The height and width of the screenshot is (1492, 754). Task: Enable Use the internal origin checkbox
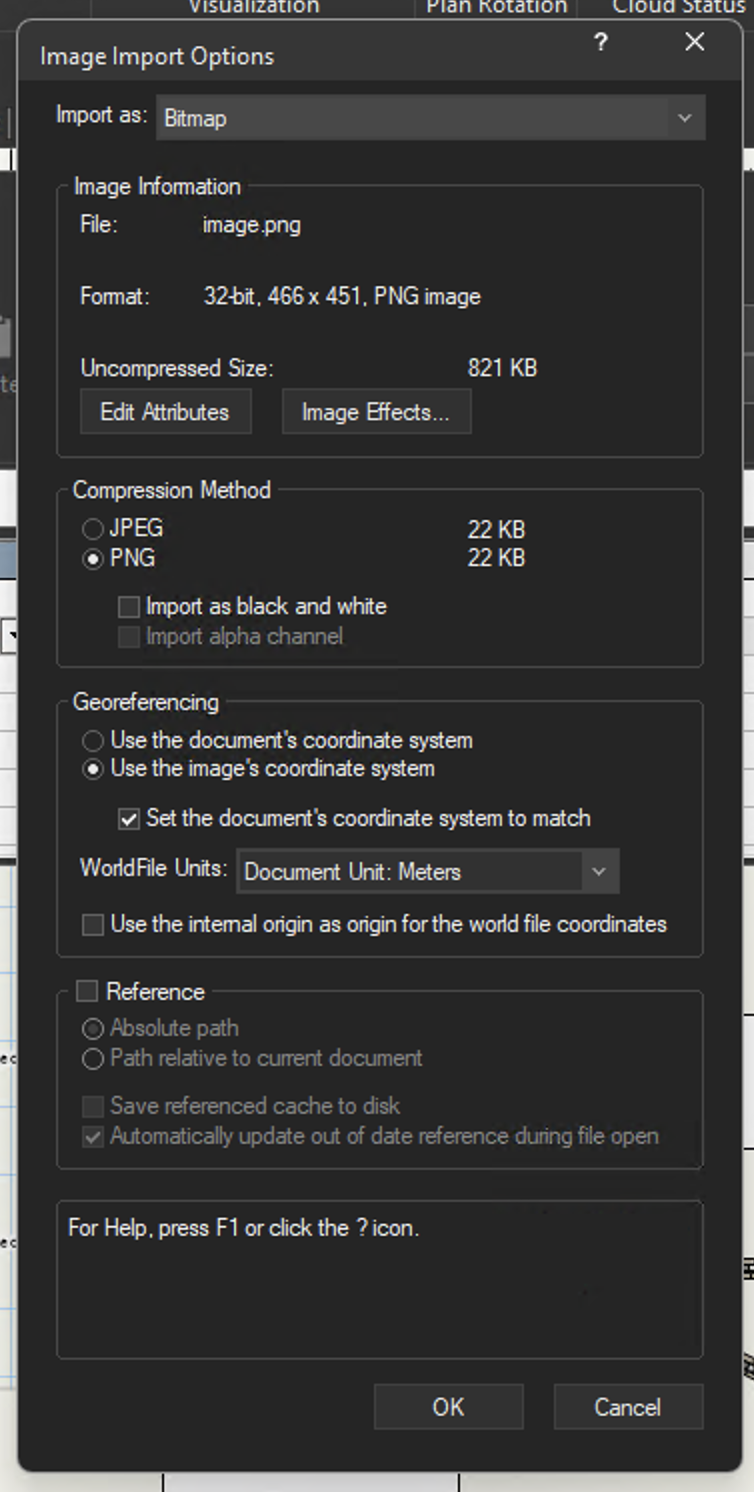(x=93, y=925)
